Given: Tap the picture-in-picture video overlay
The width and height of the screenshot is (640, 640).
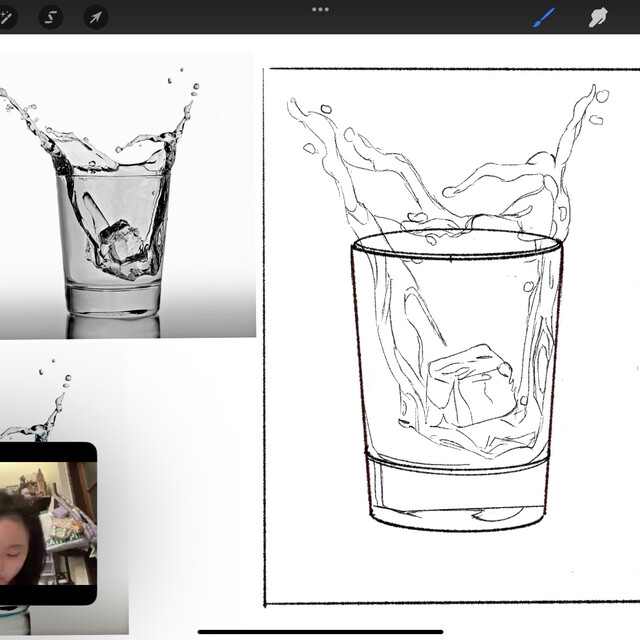Looking at the screenshot, I should point(48,523).
